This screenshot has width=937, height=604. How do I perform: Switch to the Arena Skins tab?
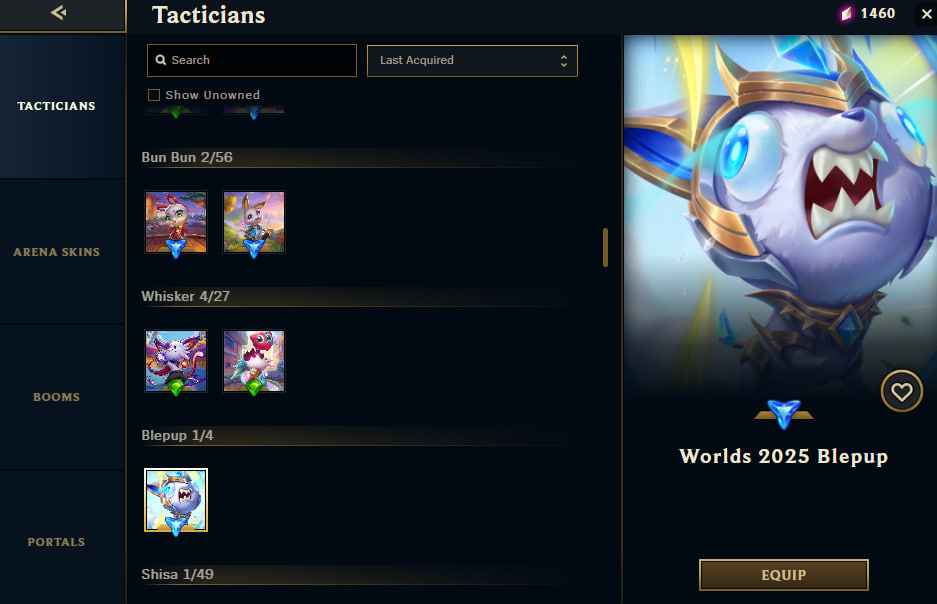56,252
